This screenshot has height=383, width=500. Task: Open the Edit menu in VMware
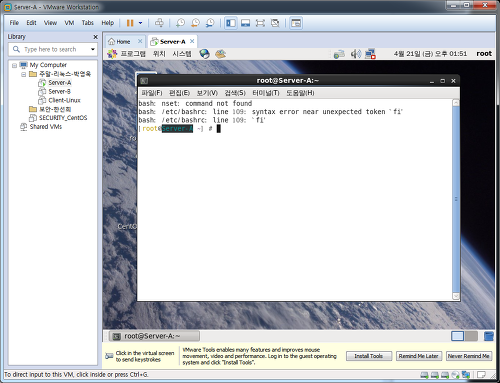coord(31,23)
